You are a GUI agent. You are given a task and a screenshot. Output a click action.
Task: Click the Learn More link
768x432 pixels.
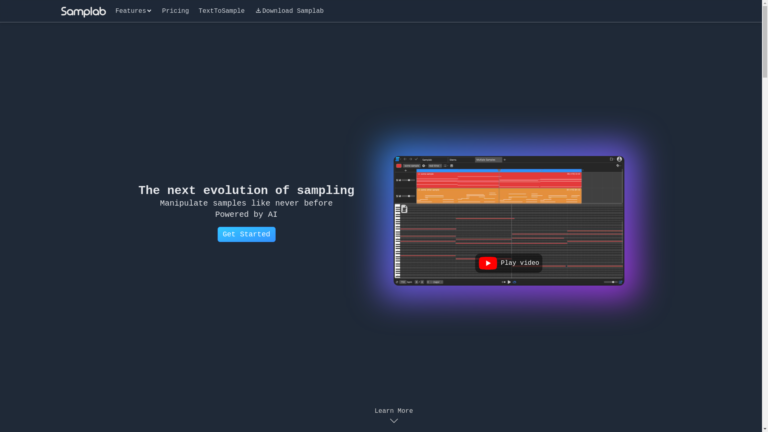[393, 410]
